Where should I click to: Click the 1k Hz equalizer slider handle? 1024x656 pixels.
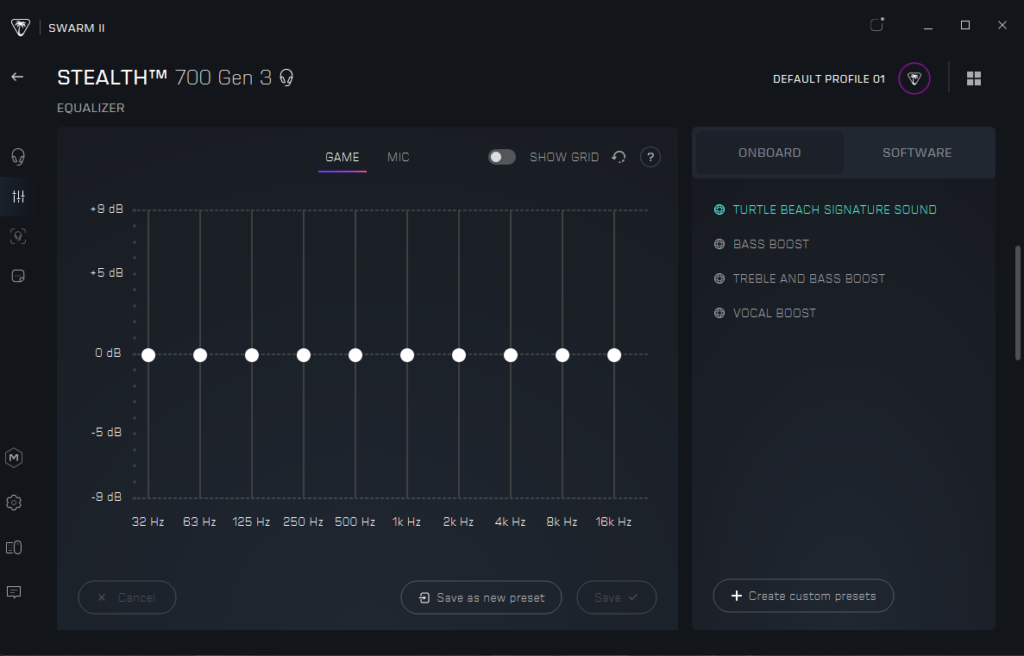click(x=407, y=355)
